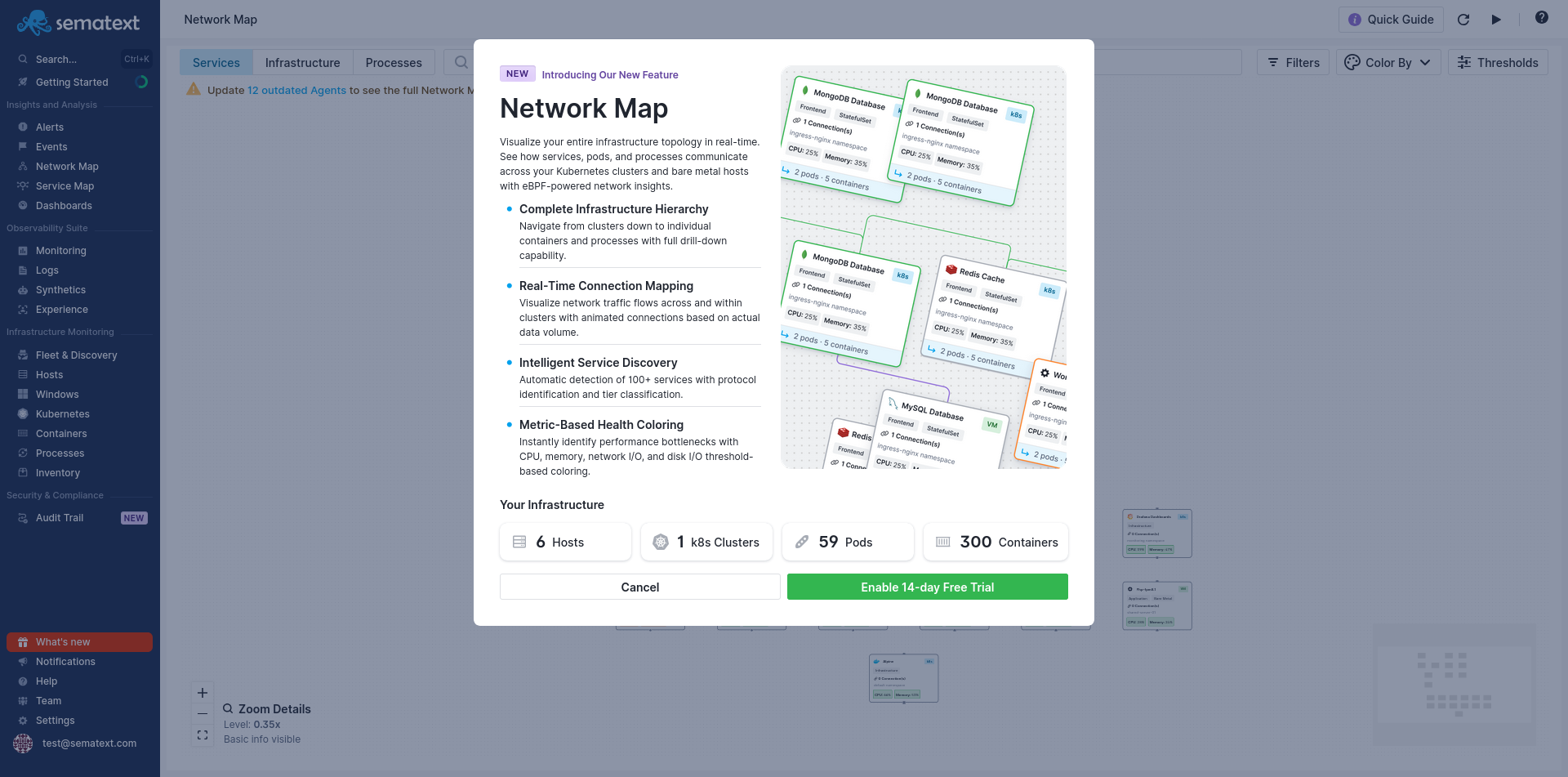Open the Color By dropdown
The image size is (1568, 777).
pos(1388,62)
